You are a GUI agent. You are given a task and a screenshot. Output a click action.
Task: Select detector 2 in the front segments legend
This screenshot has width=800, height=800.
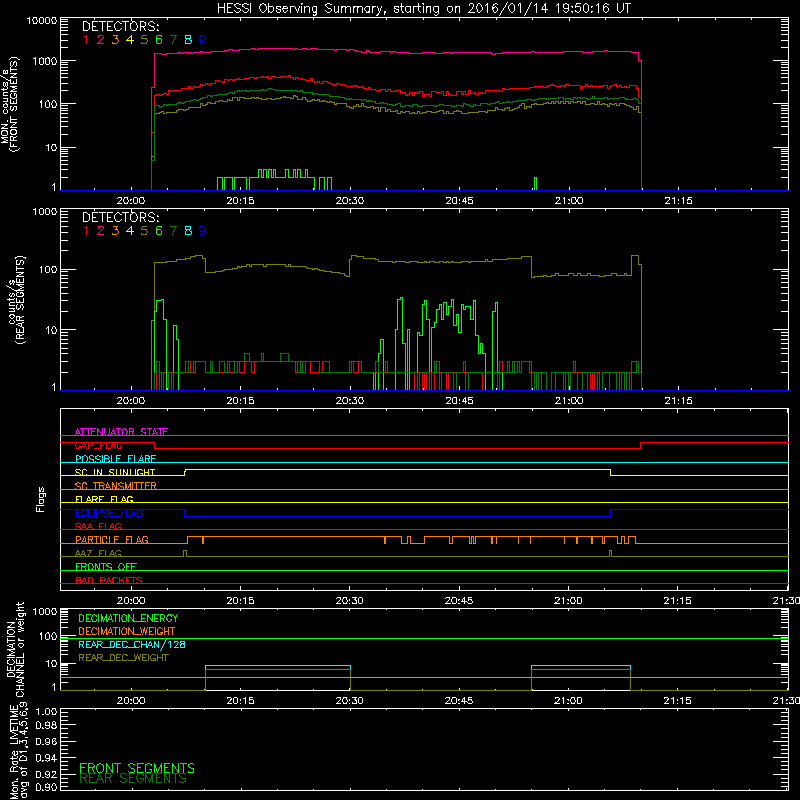[x=101, y=40]
